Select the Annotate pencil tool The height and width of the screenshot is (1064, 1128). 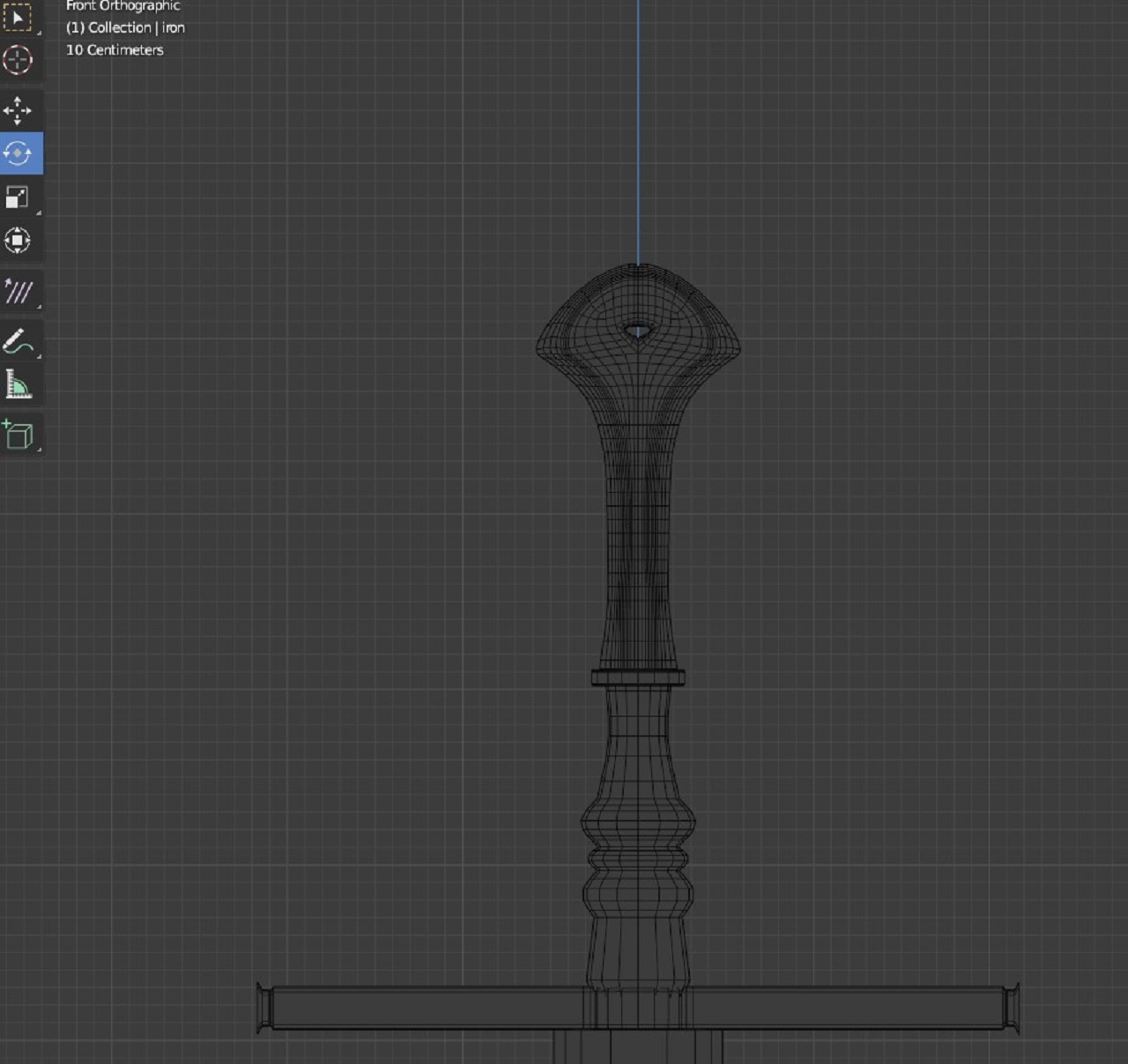pos(18,341)
